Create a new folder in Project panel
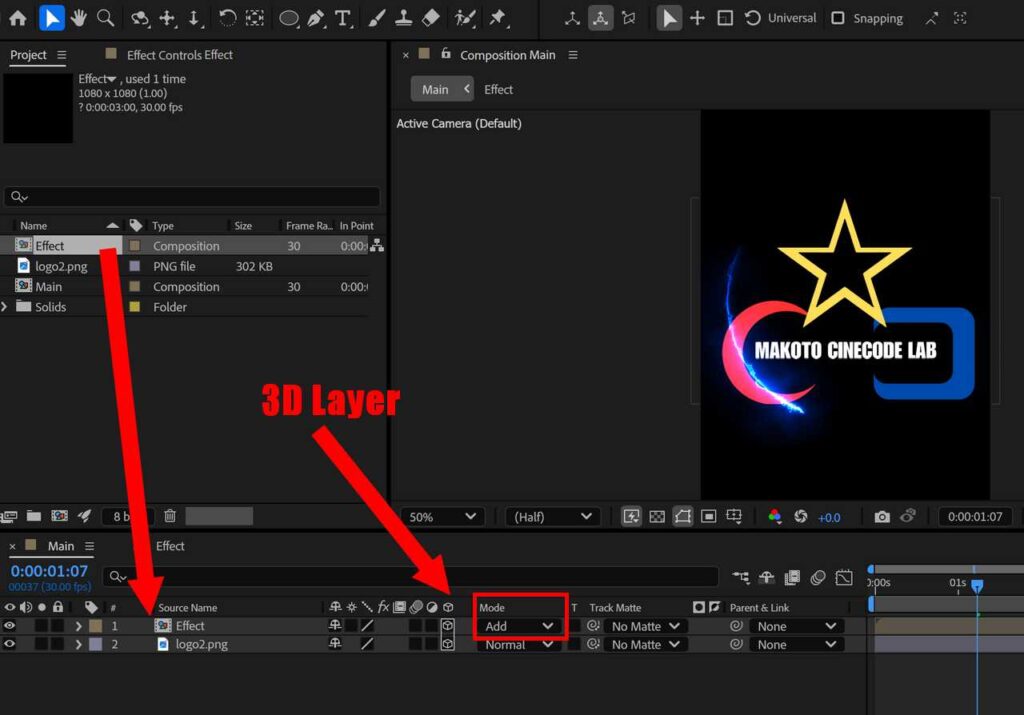The image size is (1024, 715). click(34, 516)
